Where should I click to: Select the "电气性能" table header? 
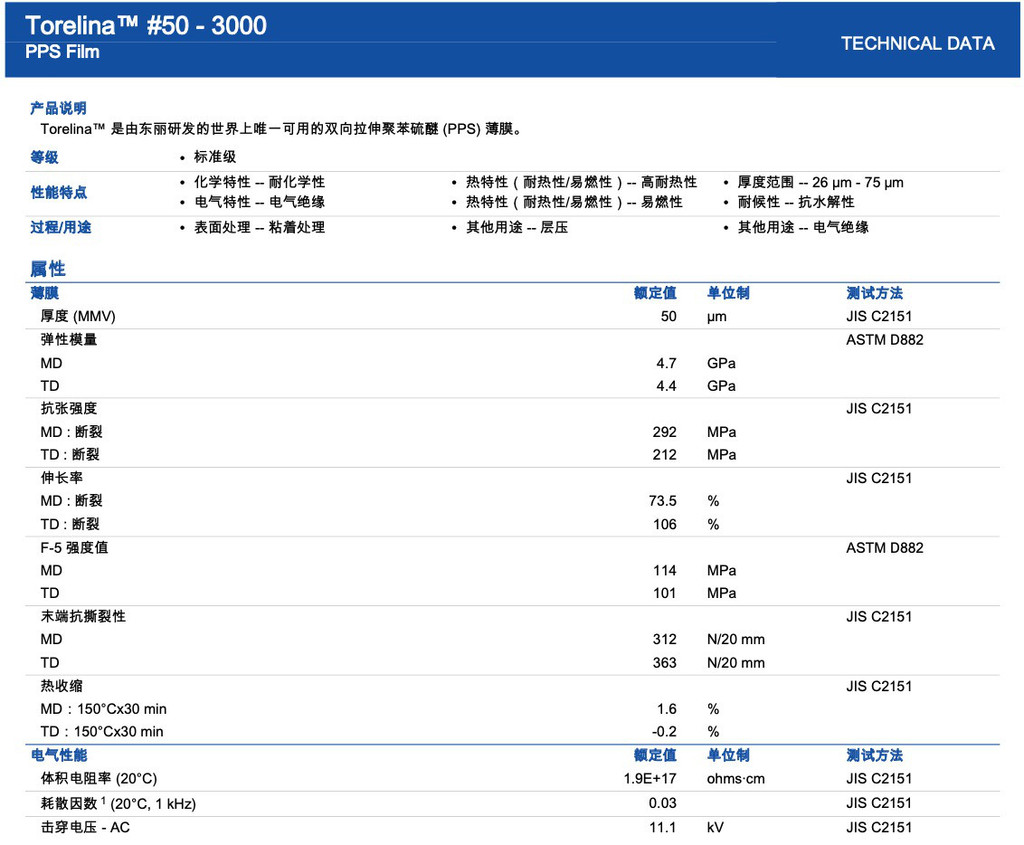coord(58,755)
